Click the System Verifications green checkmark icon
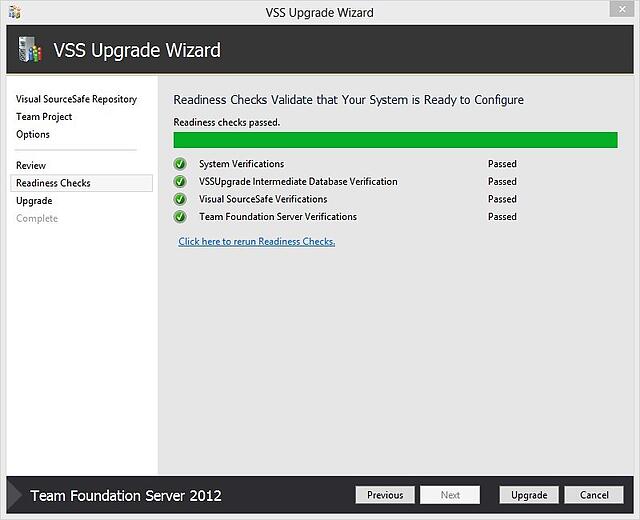Screen dimensions: 640x520 [180, 164]
